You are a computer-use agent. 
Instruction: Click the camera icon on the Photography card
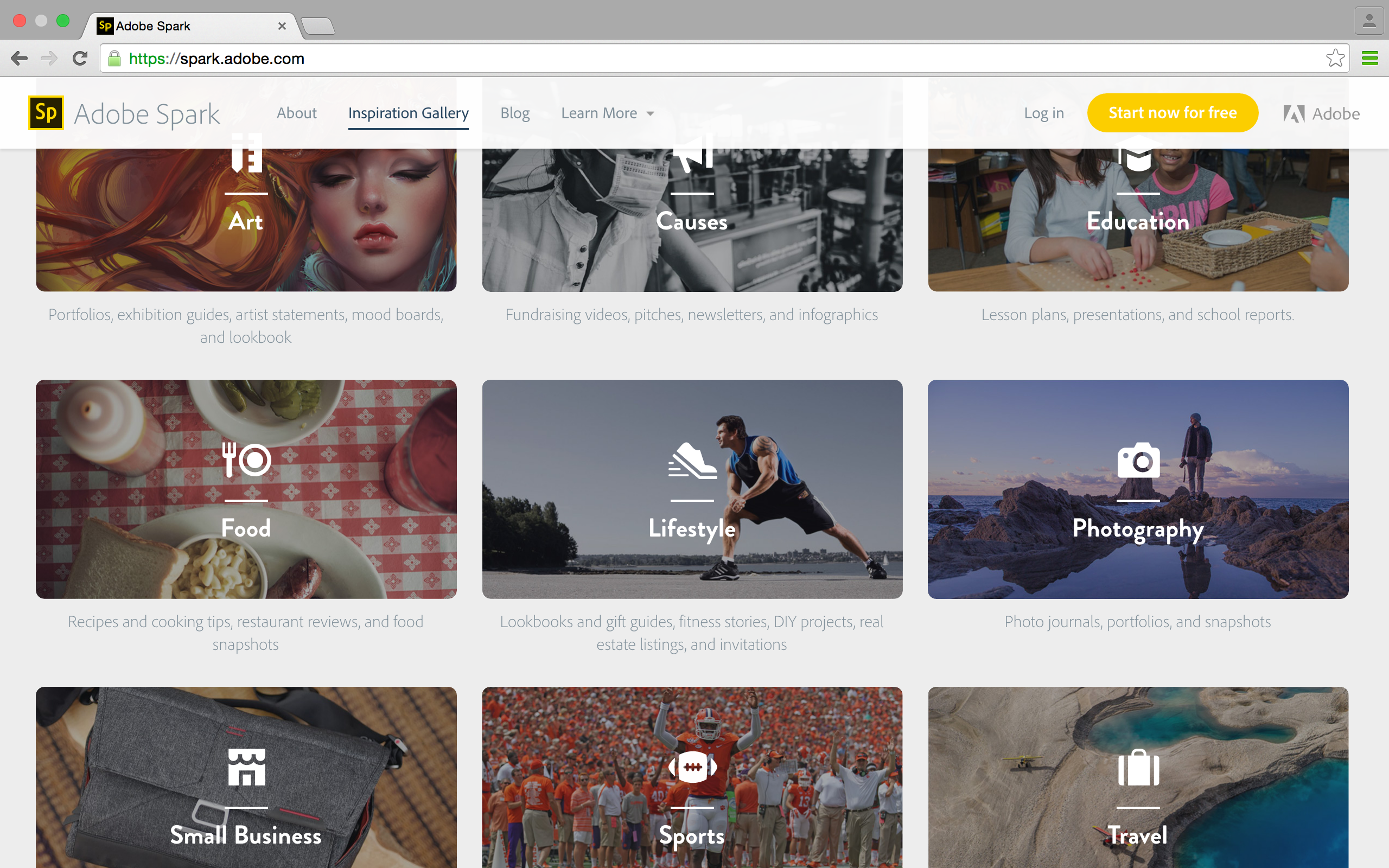tap(1138, 460)
